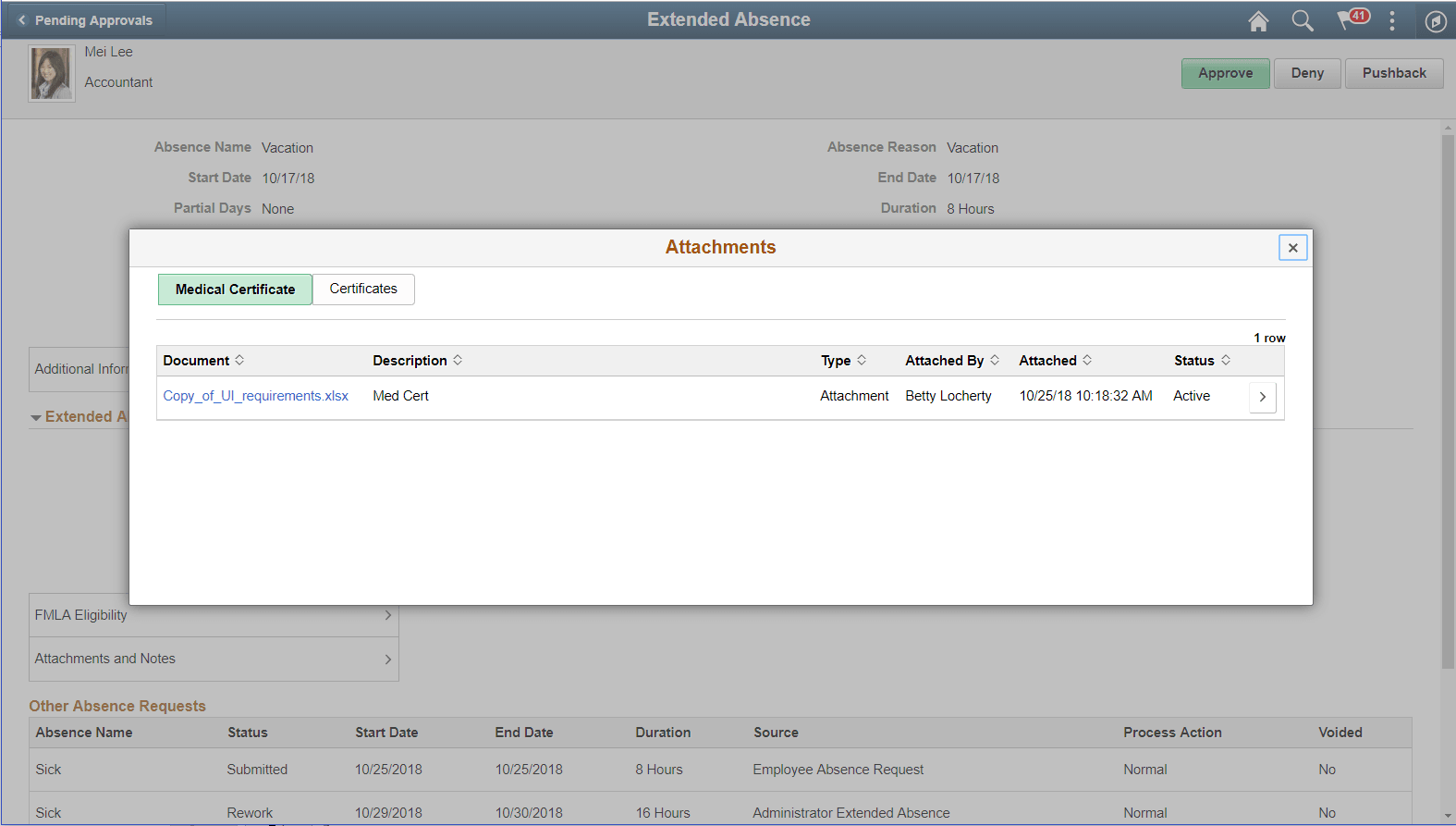Open the Additional Information row

[80, 369]
